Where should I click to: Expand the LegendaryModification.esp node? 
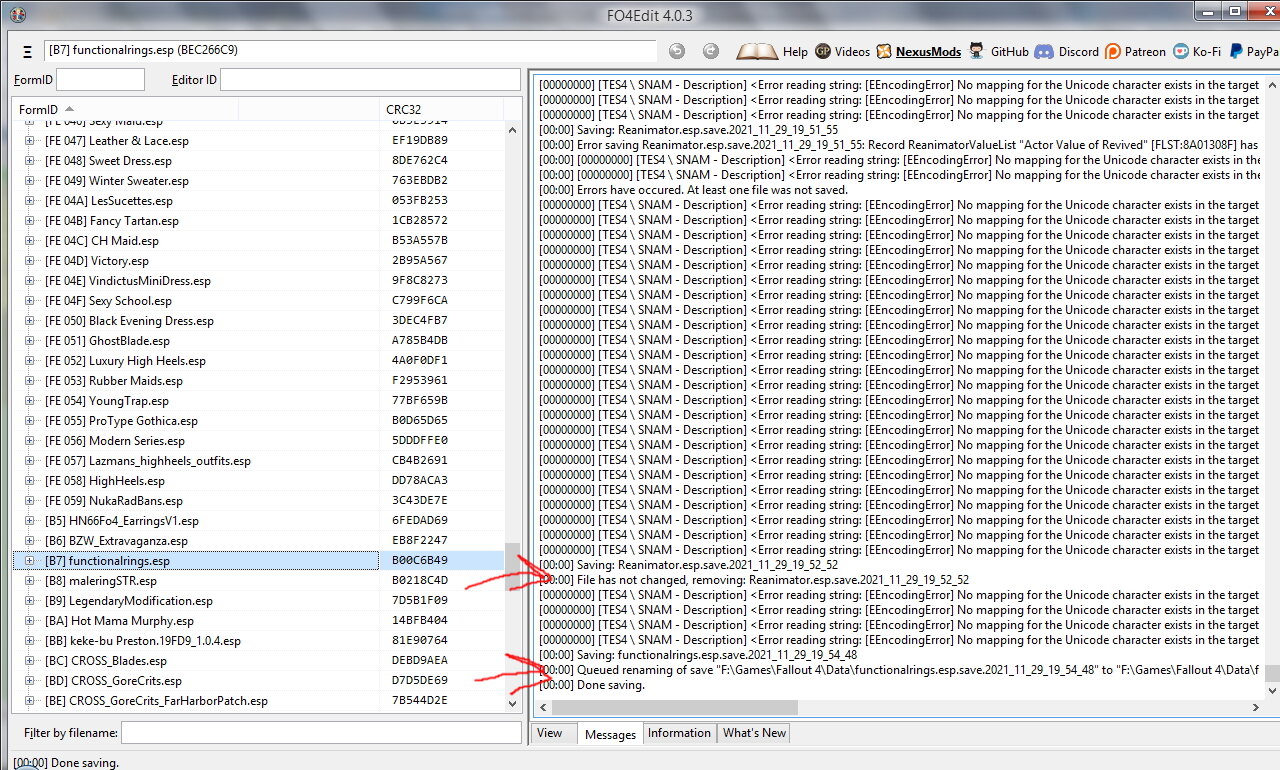point(30,601)
